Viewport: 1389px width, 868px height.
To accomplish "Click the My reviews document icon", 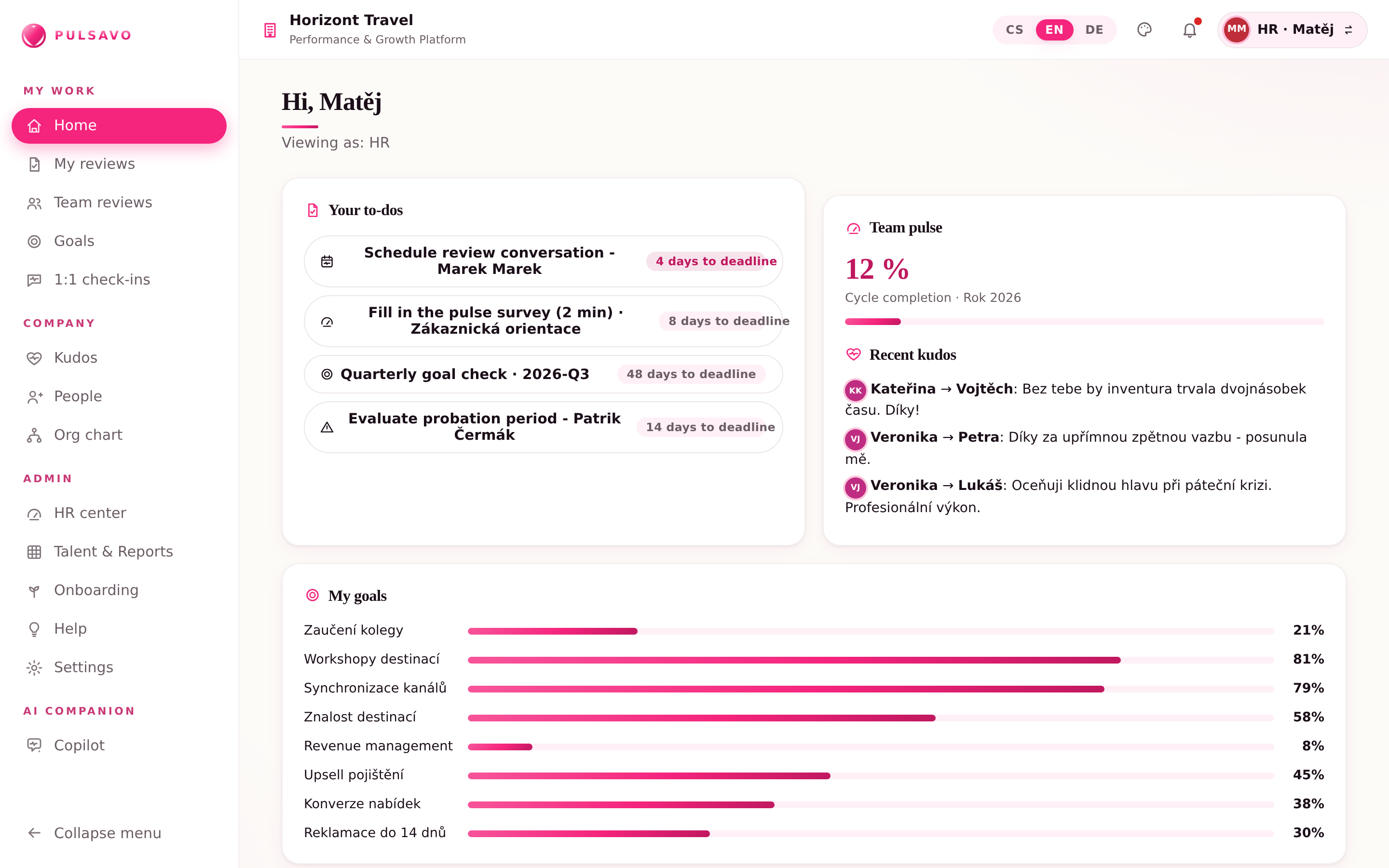I will coord(34,164).
